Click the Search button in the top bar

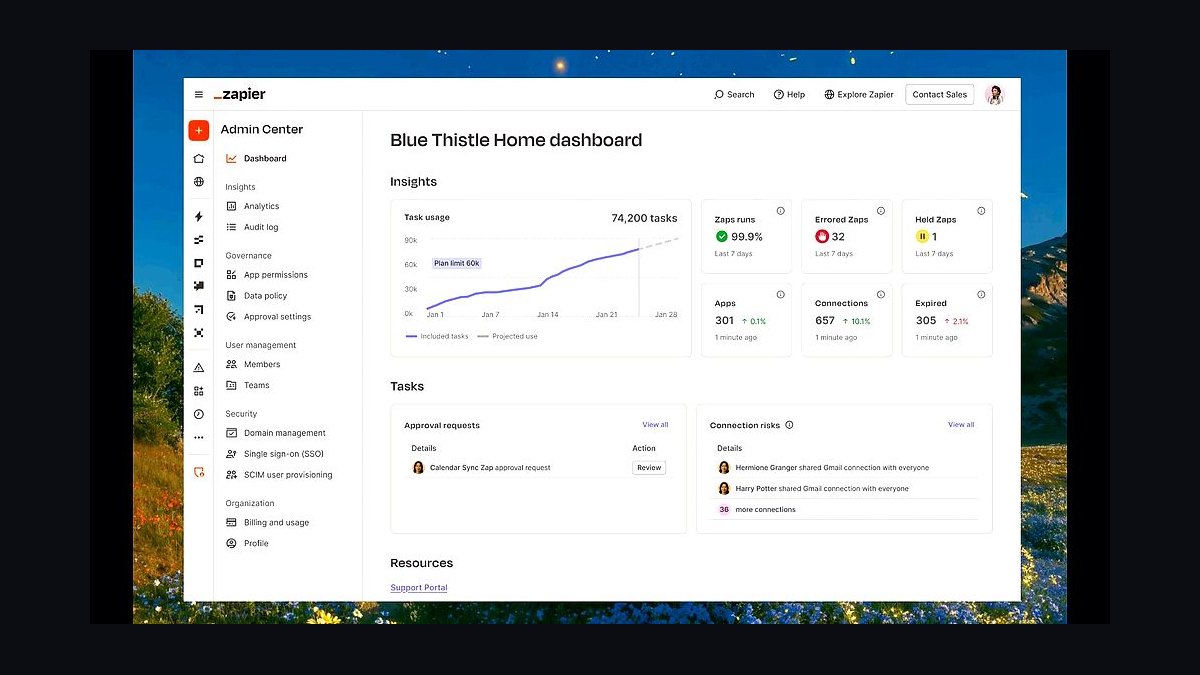pyautogui.click(x=734, y=94)
